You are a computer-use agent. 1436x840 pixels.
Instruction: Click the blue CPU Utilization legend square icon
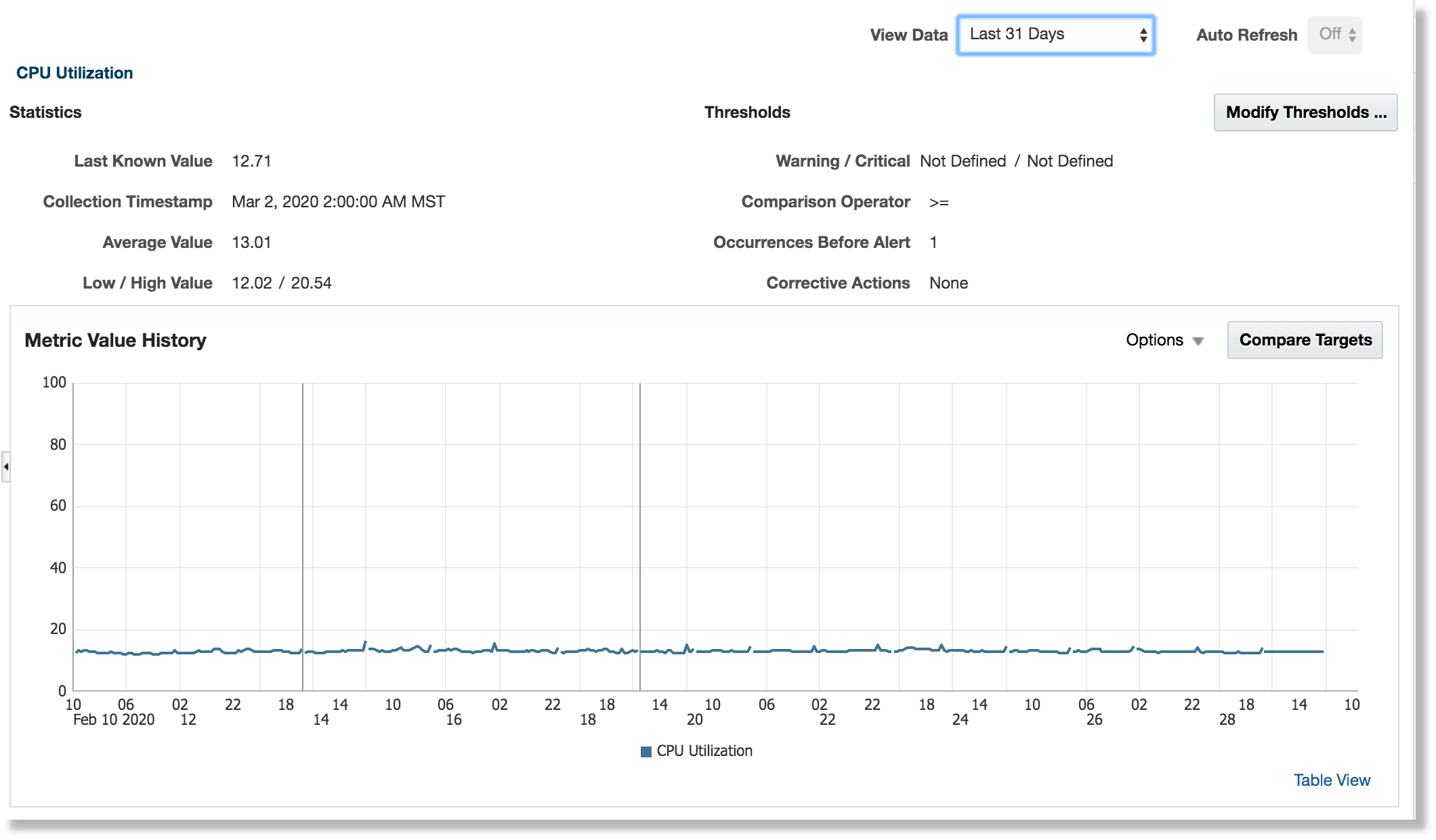(x=646, y=751)
